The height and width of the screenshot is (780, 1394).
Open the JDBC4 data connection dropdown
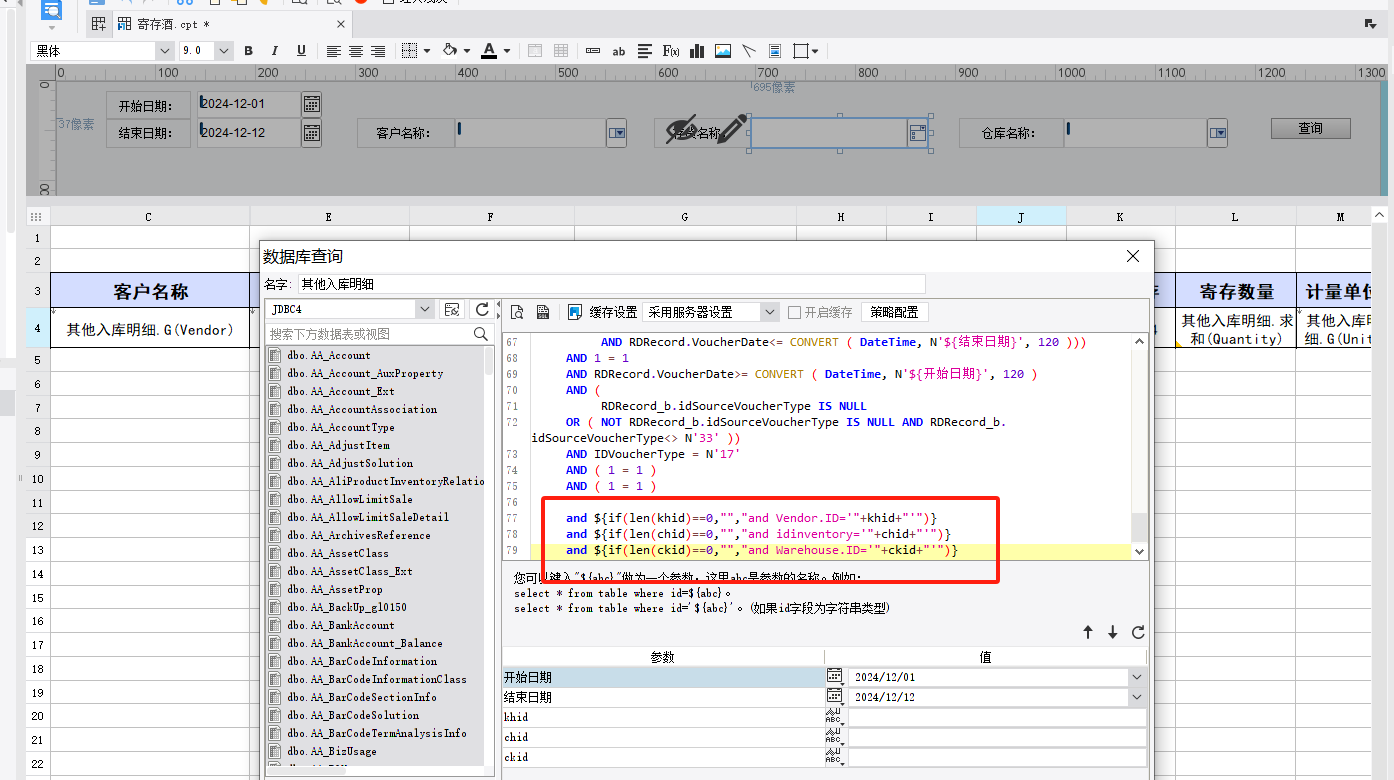tap(425, 310)
